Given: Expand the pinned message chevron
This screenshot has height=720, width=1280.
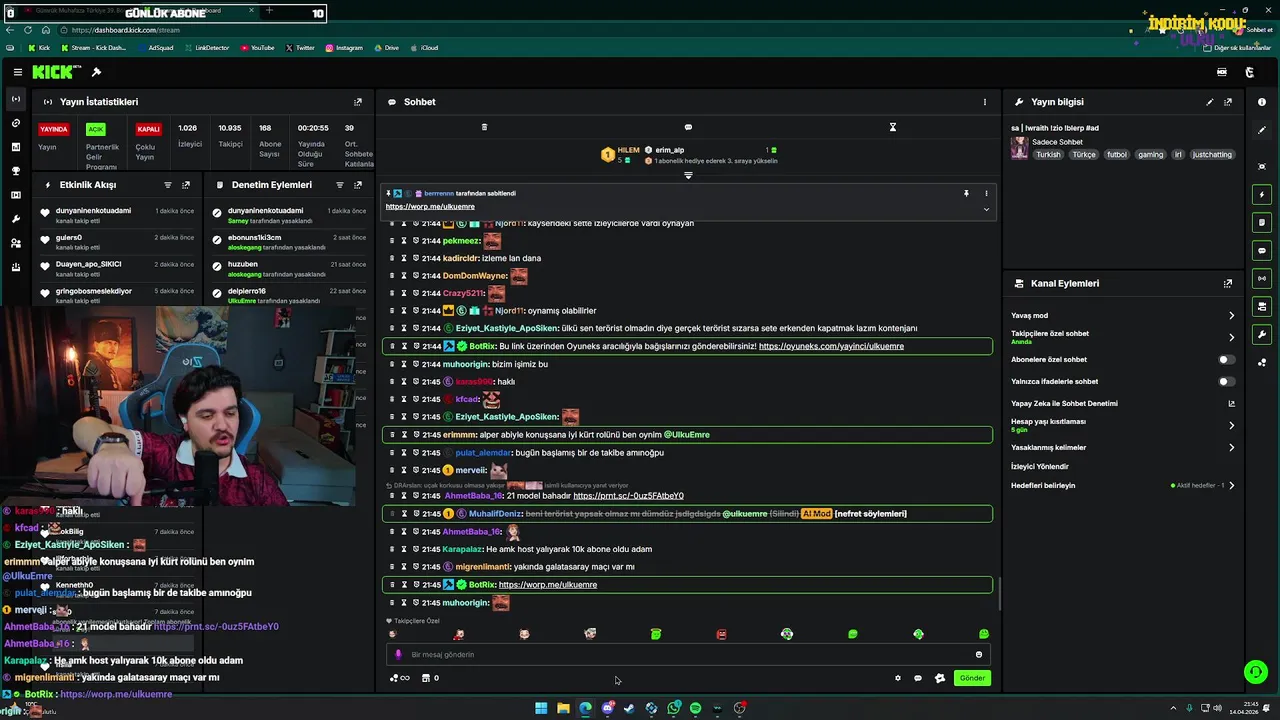Looking at the screenshot, I should pyautogui.click(x=986, y=209).
